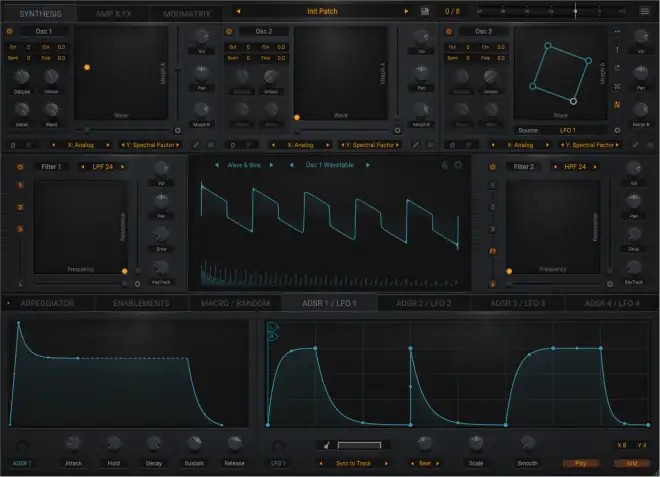Click the Grid button

[x=631, y=463]
